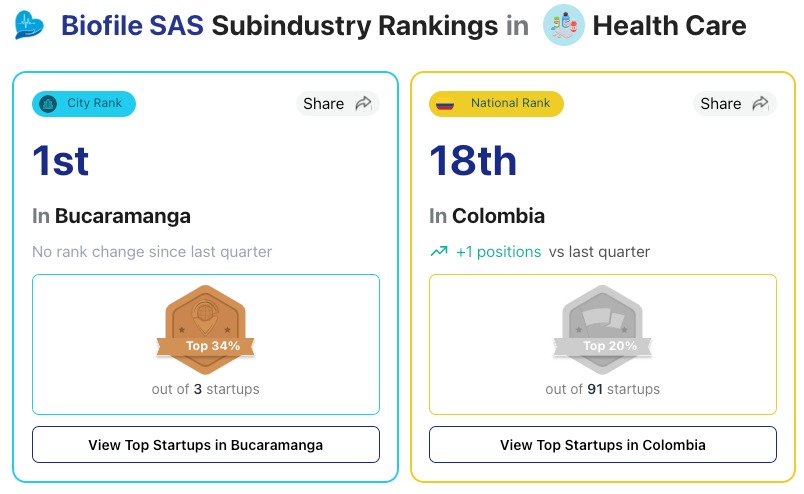Click the 1st rank number
The image size is (804, 494).
[x=61, y=160]
